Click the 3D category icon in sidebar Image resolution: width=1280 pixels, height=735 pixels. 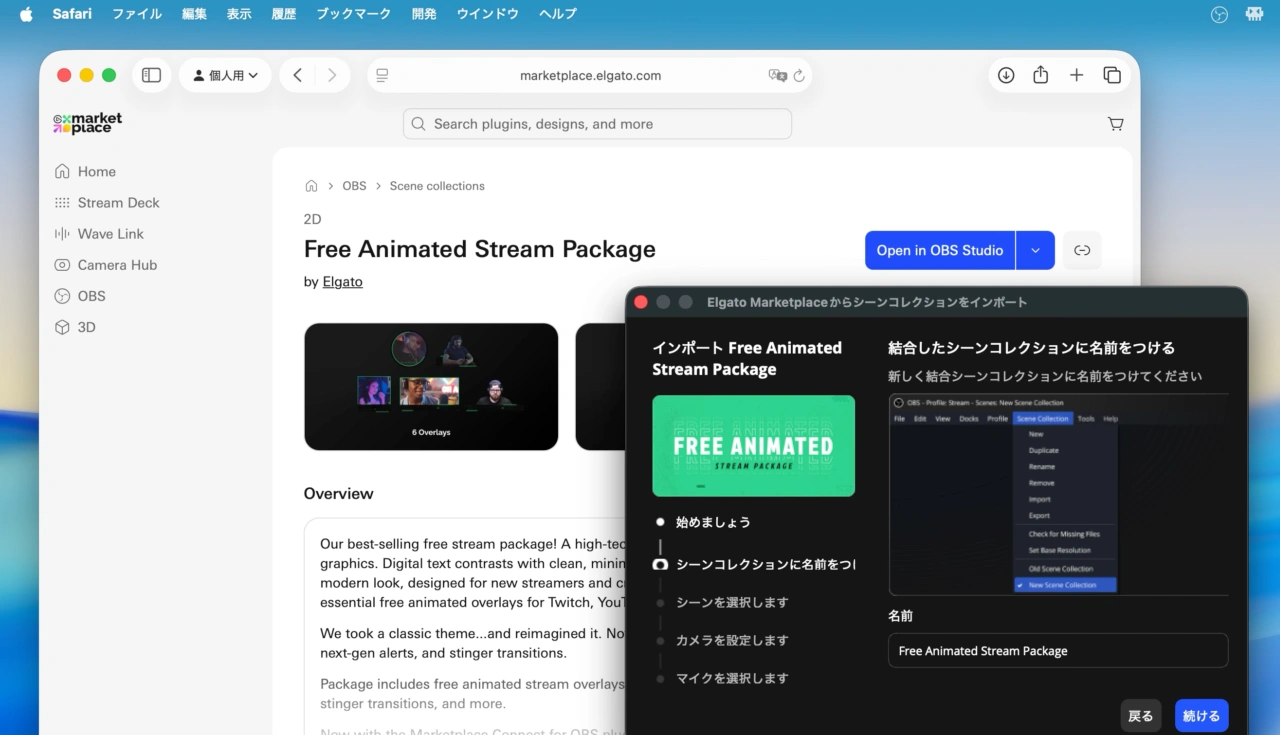62,326
